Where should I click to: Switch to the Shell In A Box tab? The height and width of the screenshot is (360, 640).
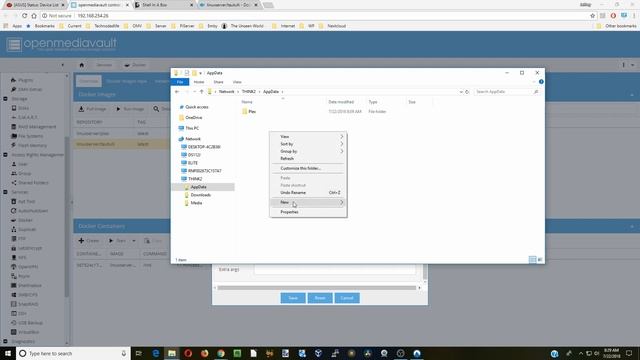click(163, 5)
